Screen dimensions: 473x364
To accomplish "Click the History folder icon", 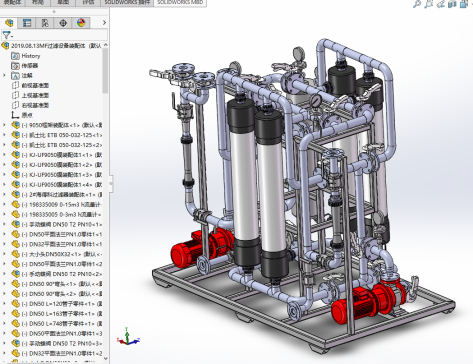I will point(15,56).
